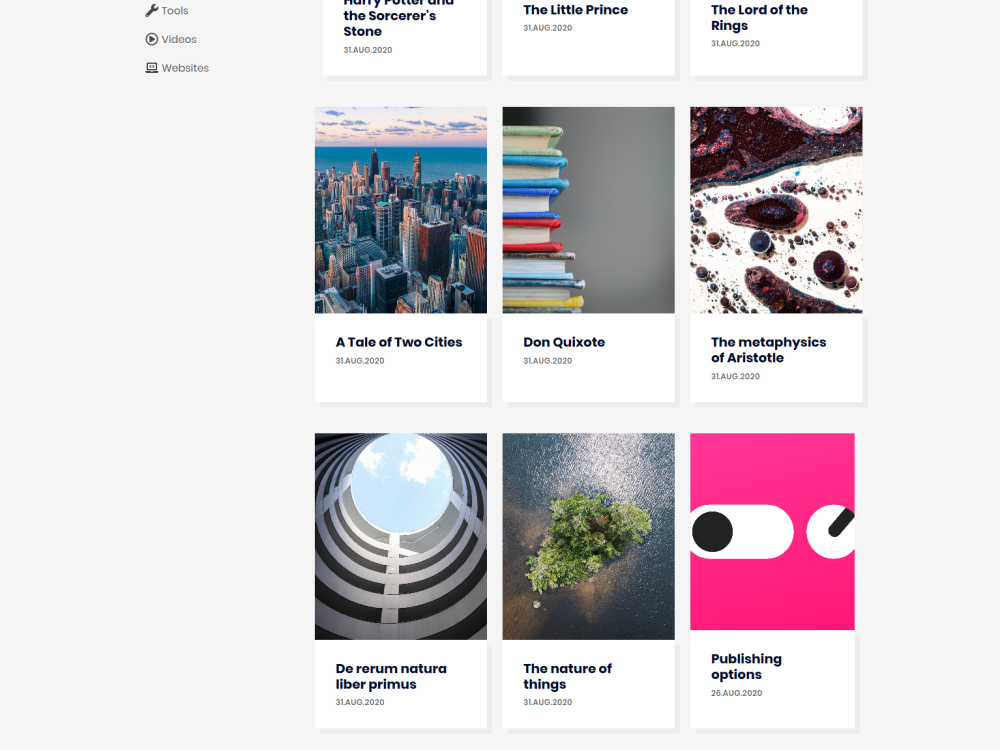Open "The Little Prince" post
The image size is (1000, 750).
click(576, 9)
